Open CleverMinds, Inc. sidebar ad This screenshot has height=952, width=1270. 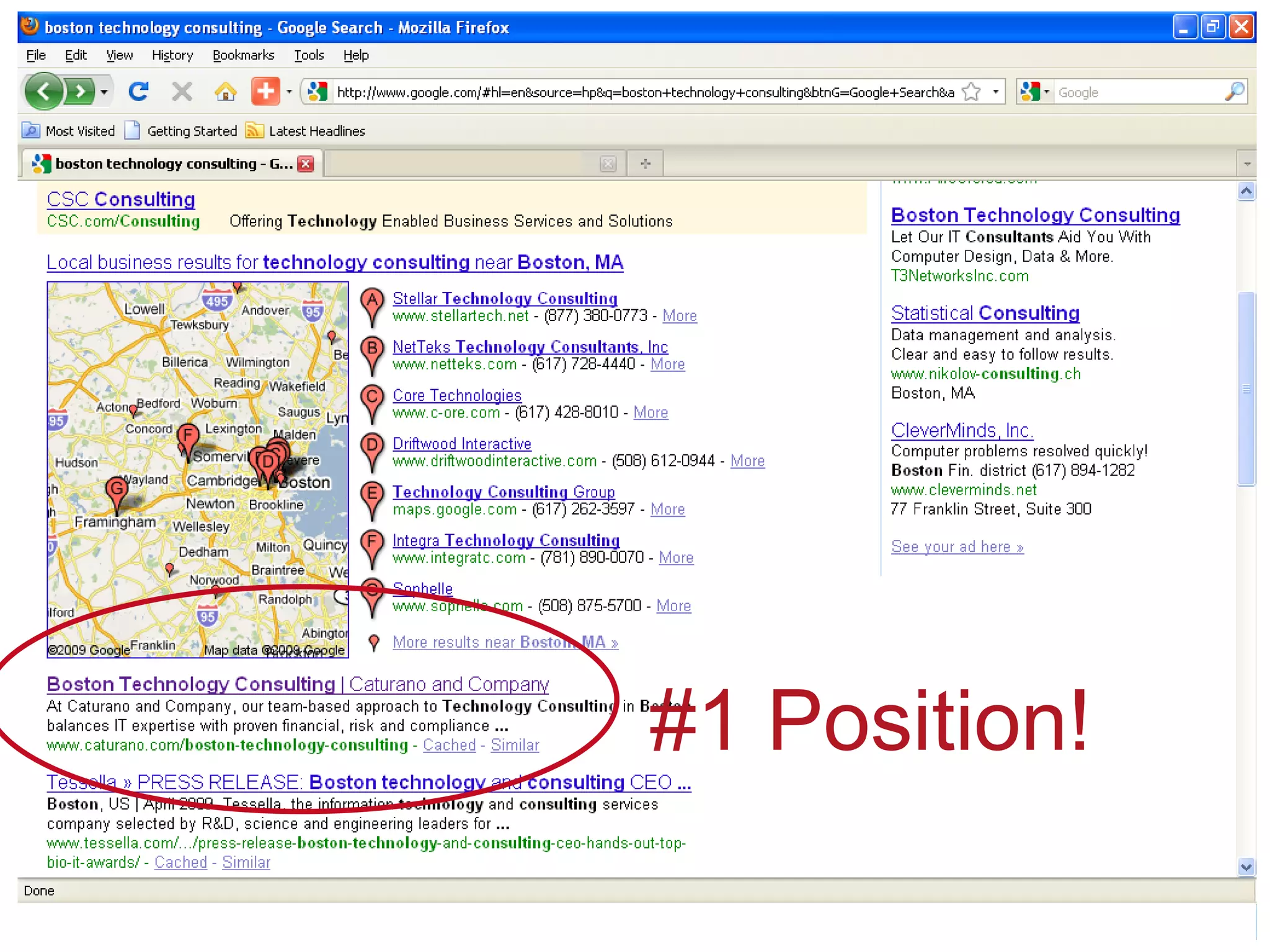(x=962, y=430)
